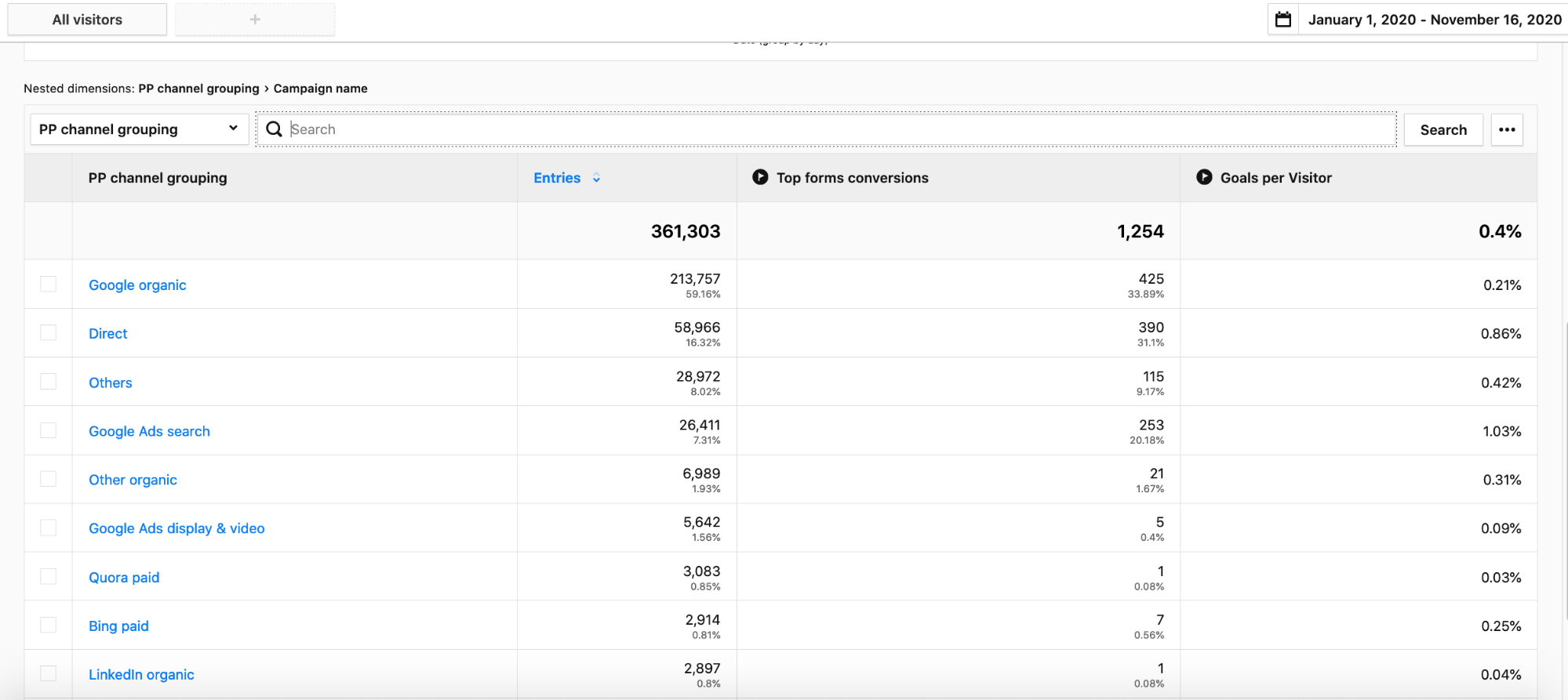
Task: Check the Google Ads search row checkbox
Action: coord(49,430)
